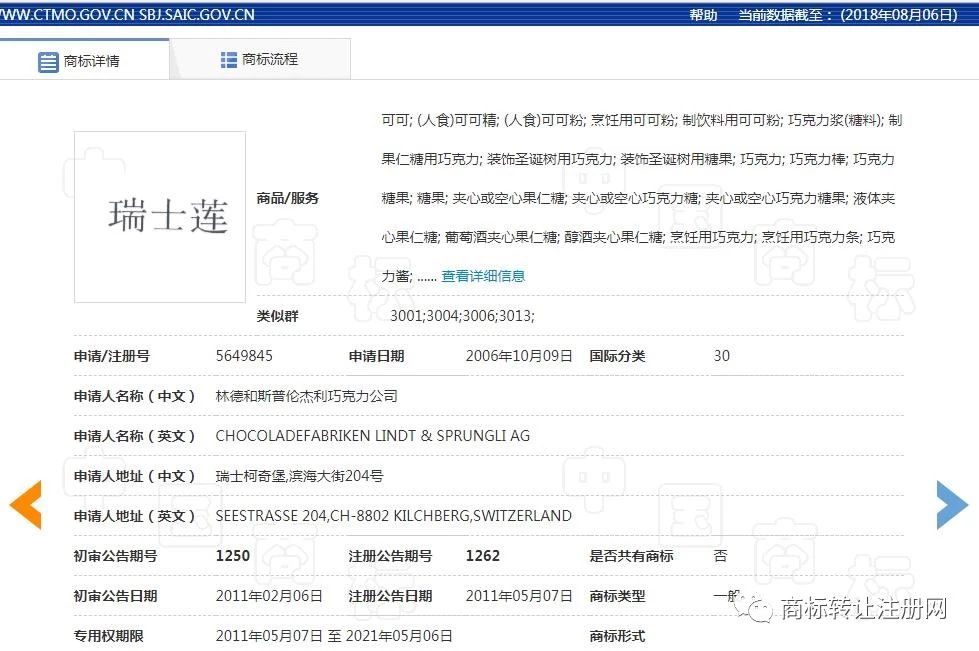Screen dimensions: 979x651
Task: Click the 商品/服务 label
Action: tap(287, 198)
